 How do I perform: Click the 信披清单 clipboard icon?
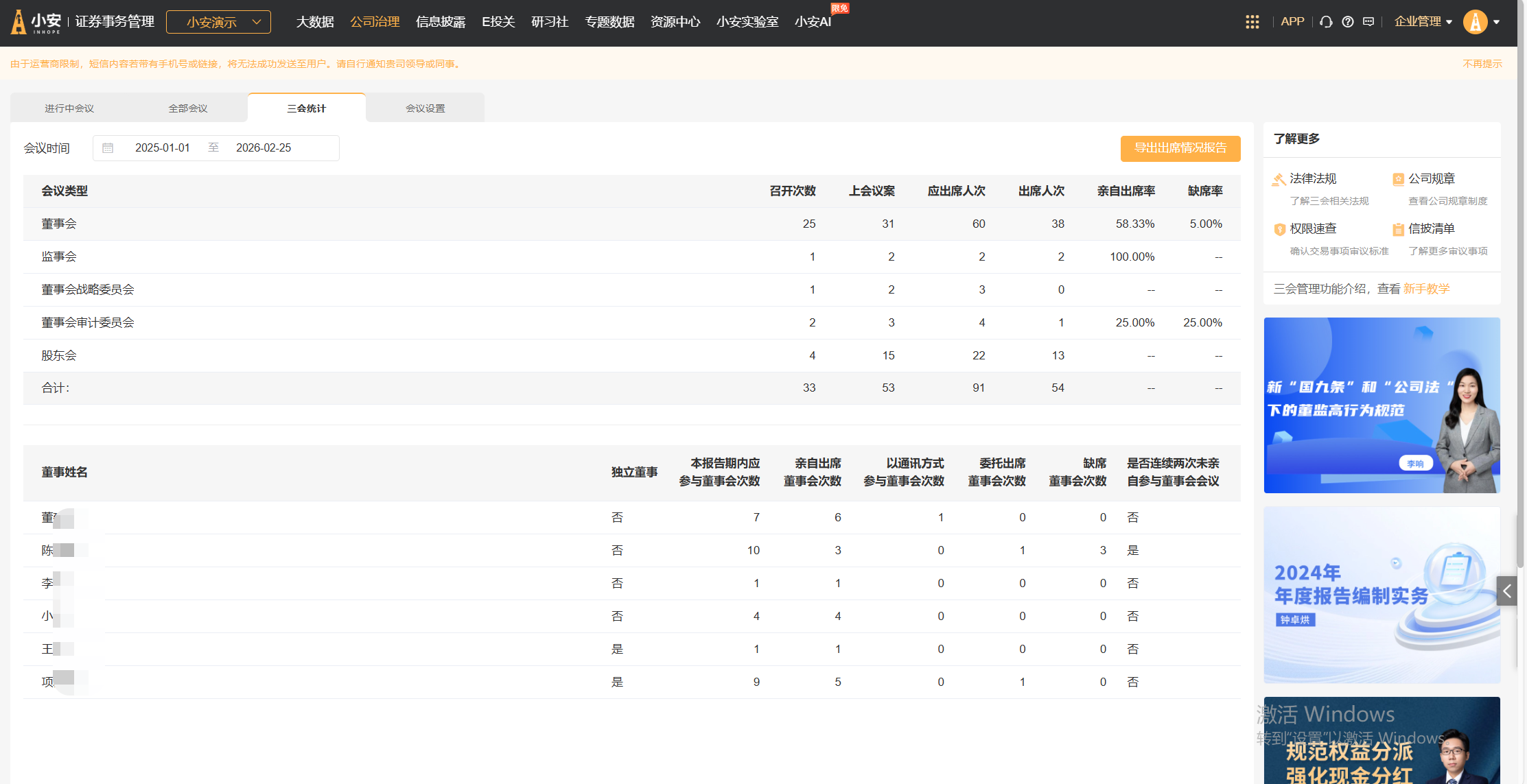click(1398, 230)
